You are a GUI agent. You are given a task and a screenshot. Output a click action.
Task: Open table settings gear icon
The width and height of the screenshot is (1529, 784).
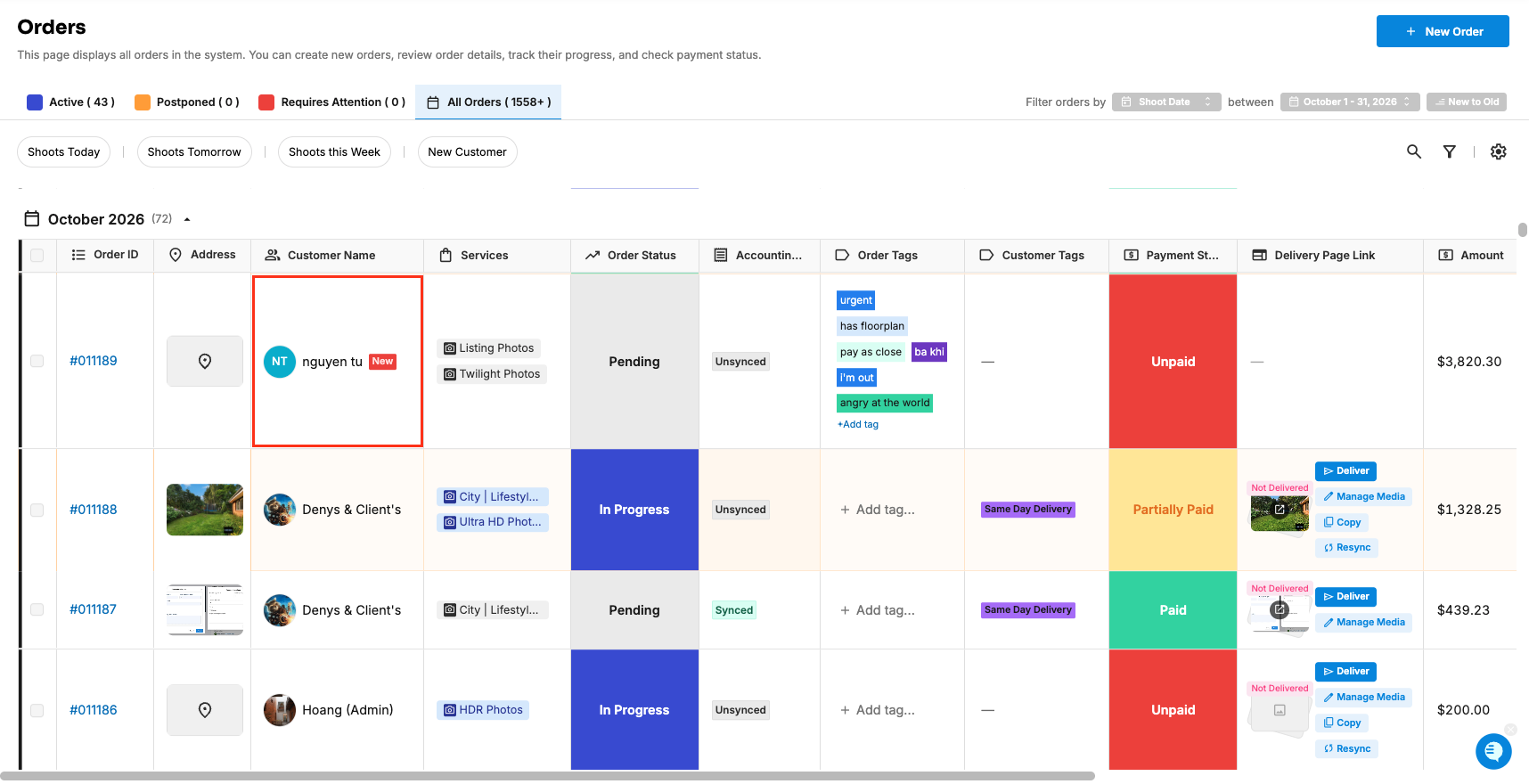pos(1499,151)
